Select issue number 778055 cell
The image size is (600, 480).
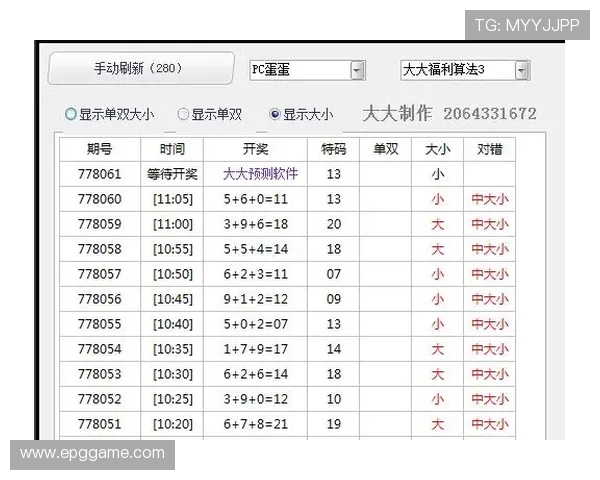click(100, 324)
